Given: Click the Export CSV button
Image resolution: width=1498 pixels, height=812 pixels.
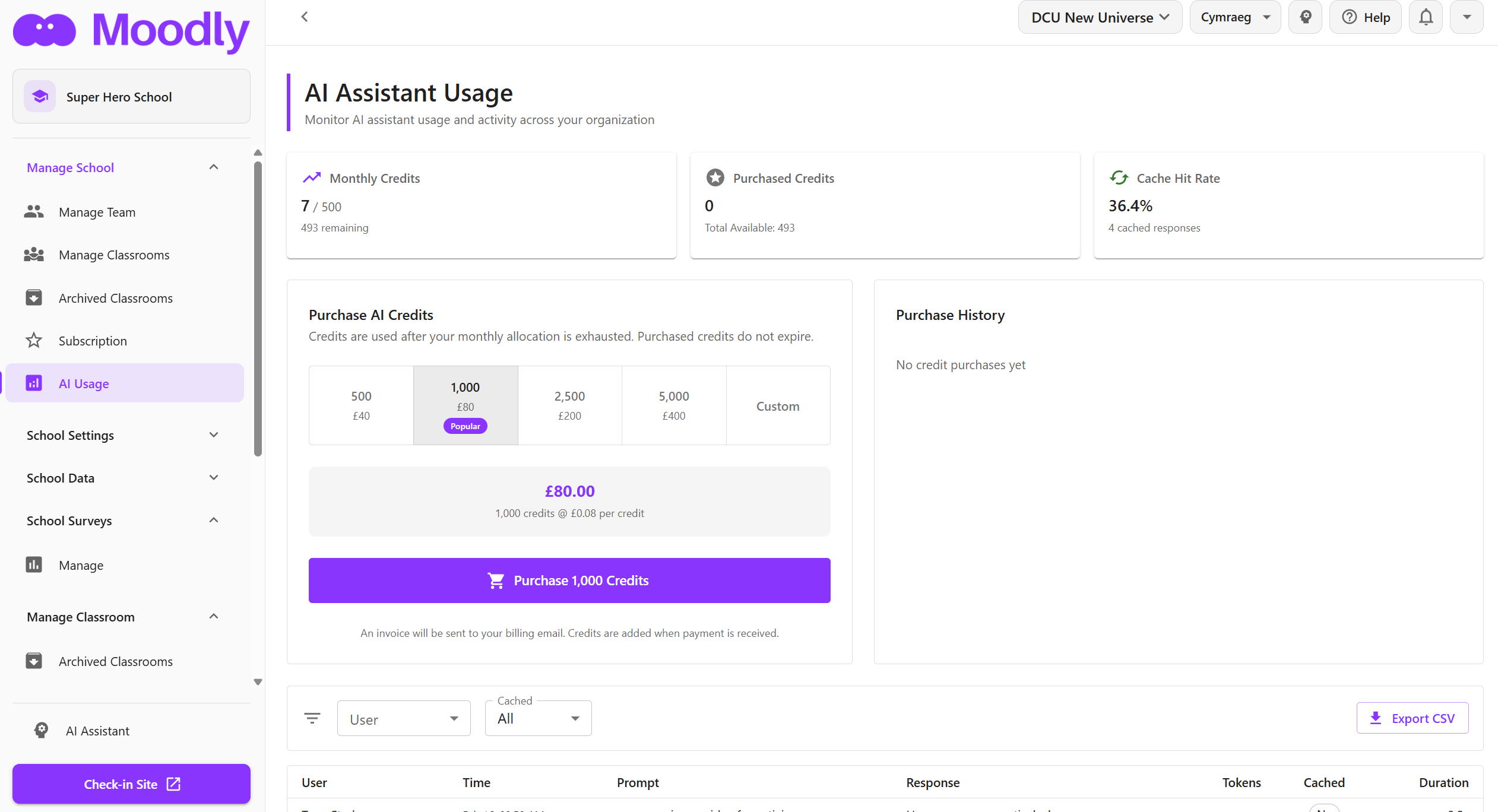Looking at the screenshot, I should pyautogui.click(x=1413, y=718).
